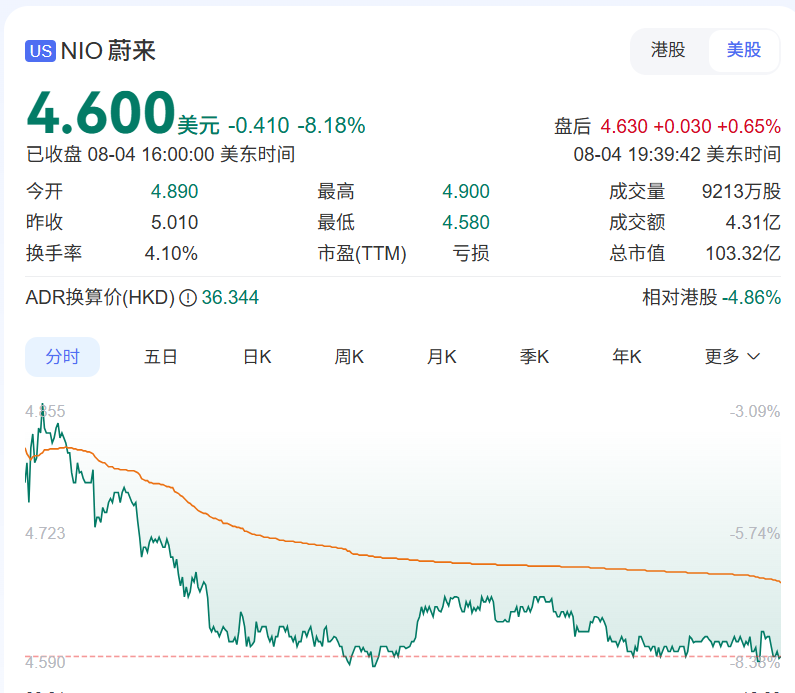
Task: Click the turnover amount 4.31亿
Action: [x=753, y=223]
